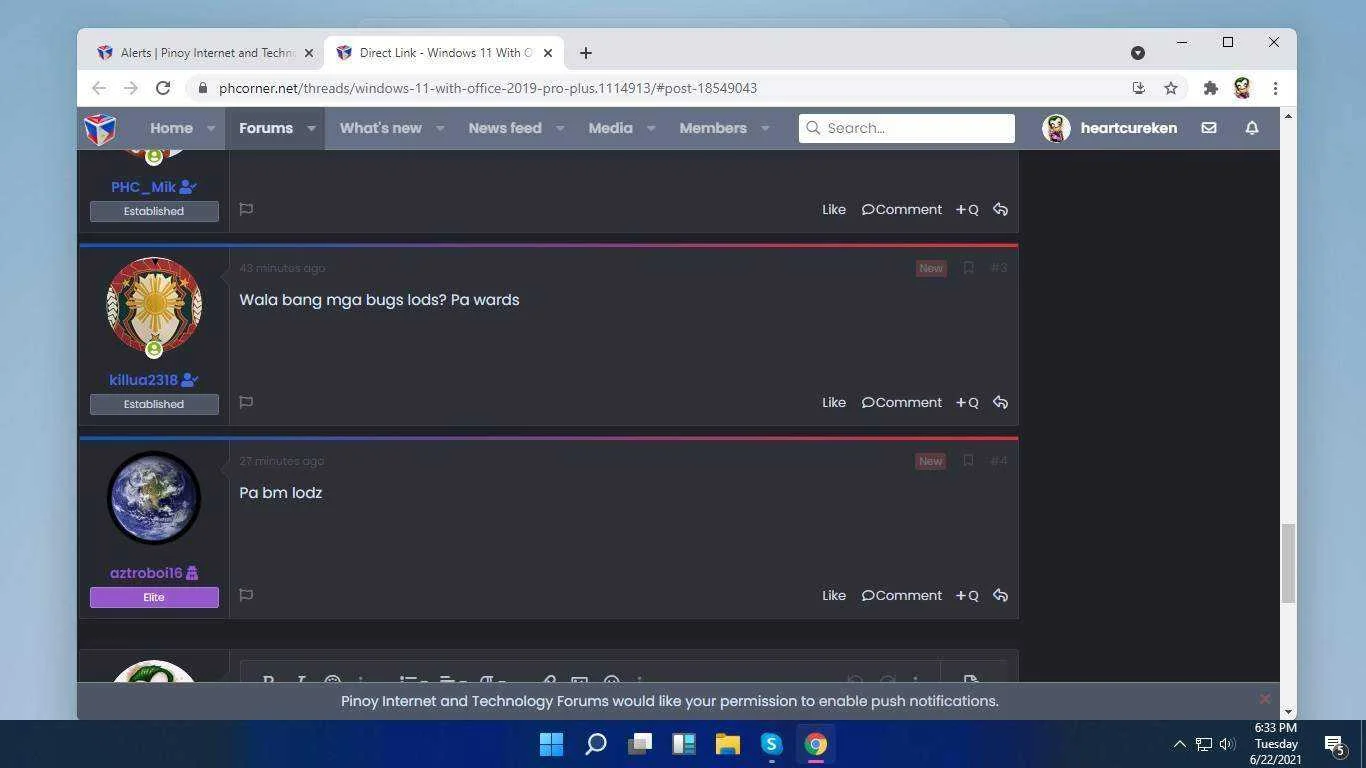The width and height of the screenshot is (1366, 768).
Task: Expand the What's new dropdown arrow
Action: click(440, 128)
